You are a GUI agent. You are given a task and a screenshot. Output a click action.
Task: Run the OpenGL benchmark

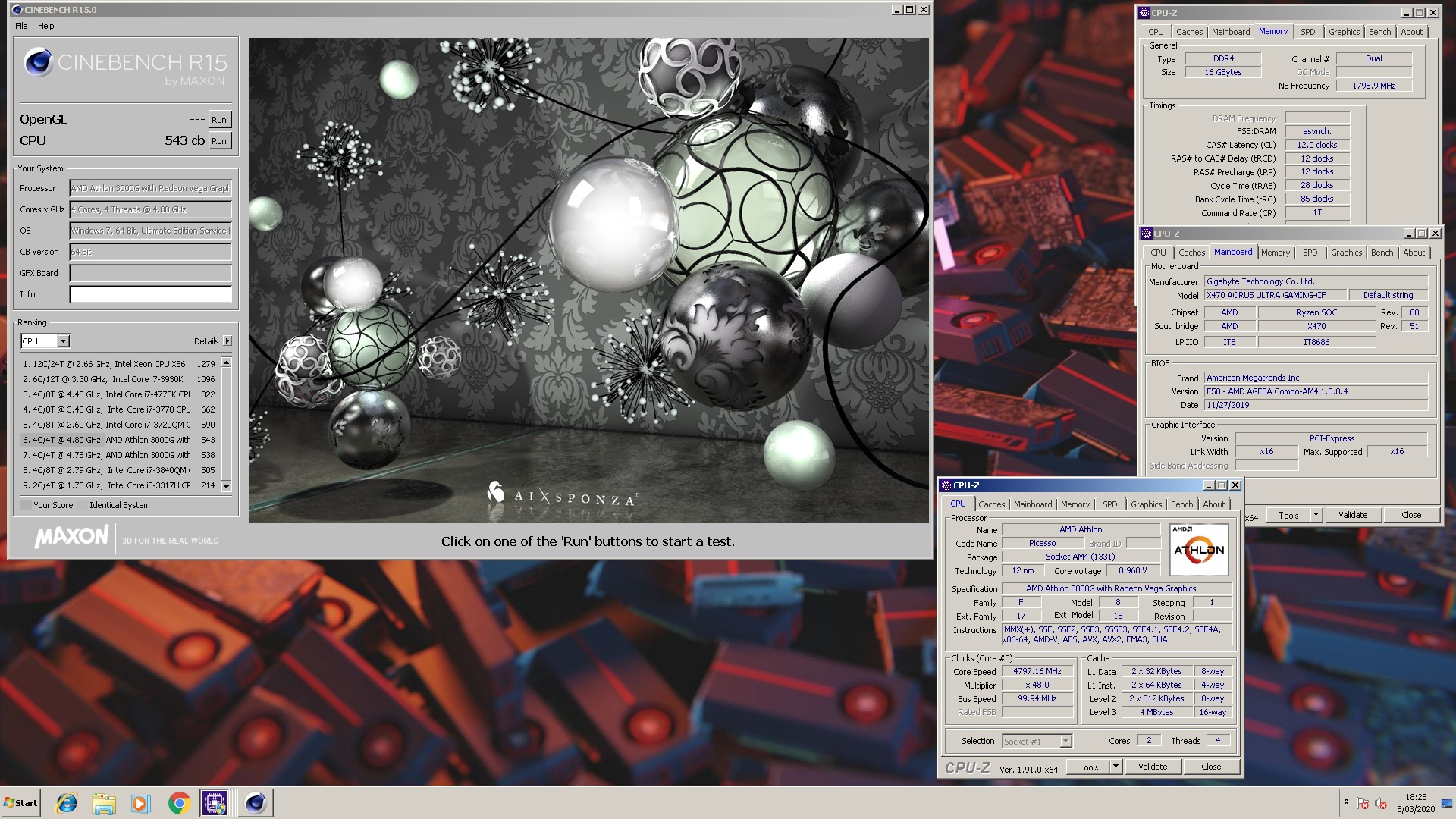219,120
